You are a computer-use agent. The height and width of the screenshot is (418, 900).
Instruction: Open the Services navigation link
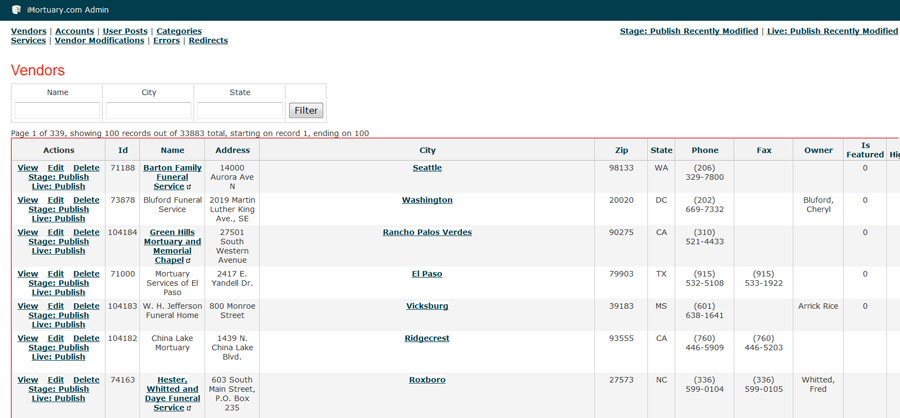pos(28,40)
